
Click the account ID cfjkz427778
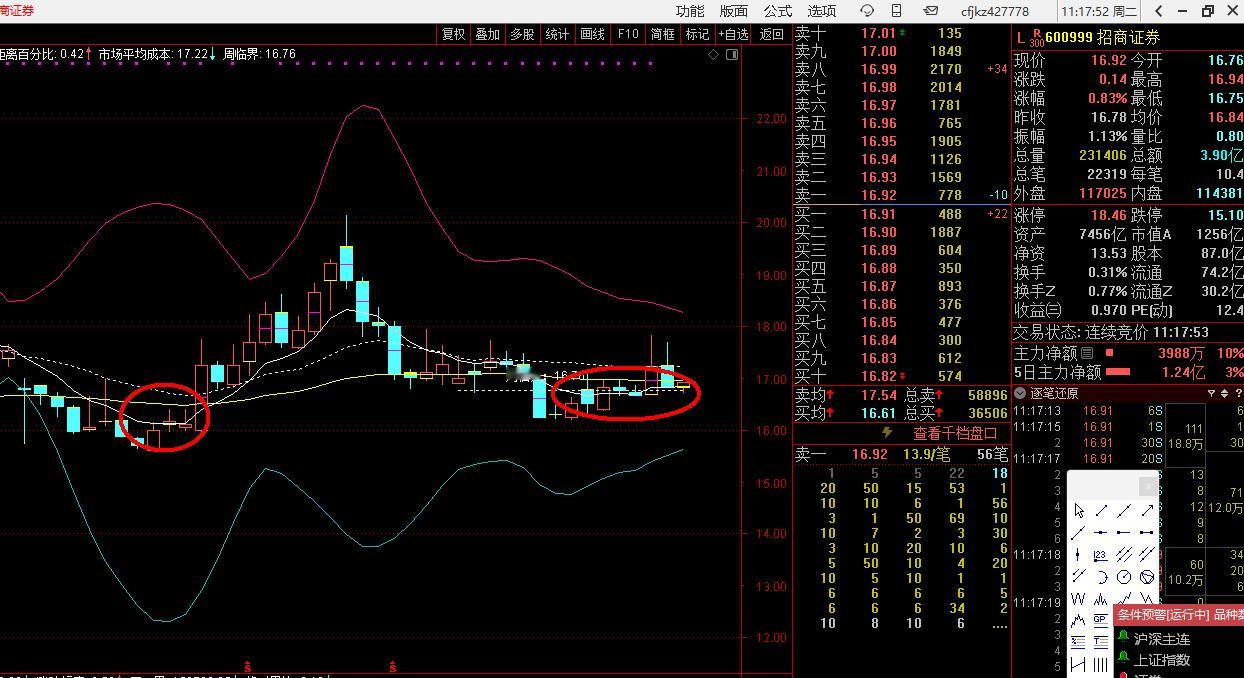pos(994,11)
